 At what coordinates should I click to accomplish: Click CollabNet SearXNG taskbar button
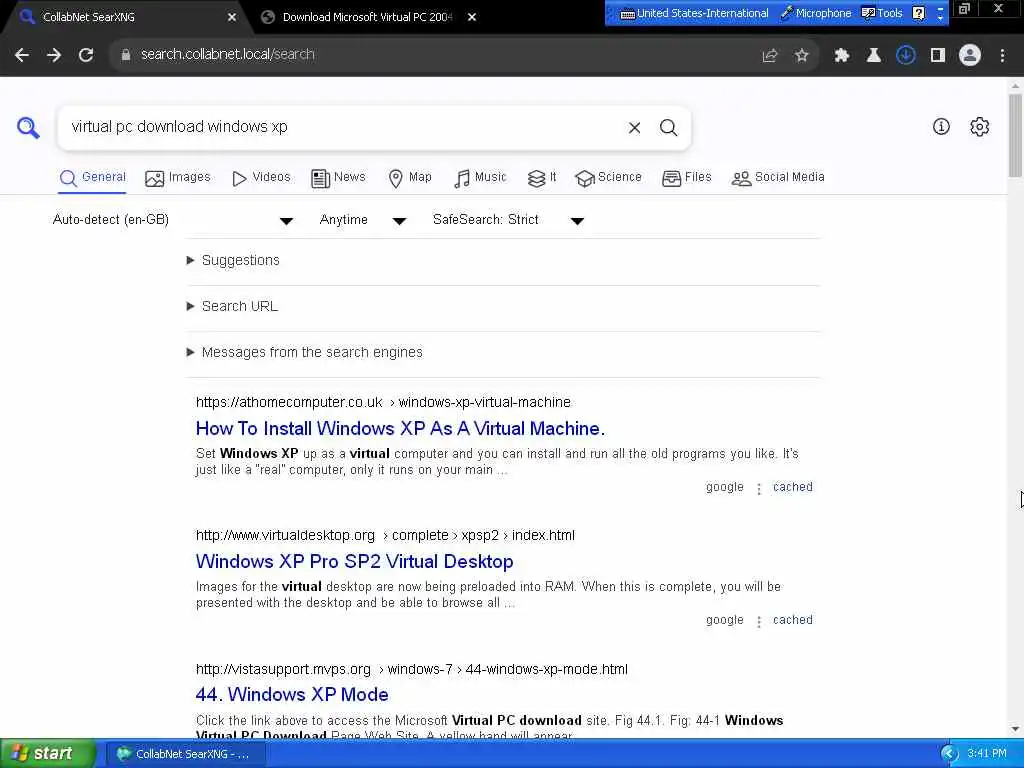[183, 754]
